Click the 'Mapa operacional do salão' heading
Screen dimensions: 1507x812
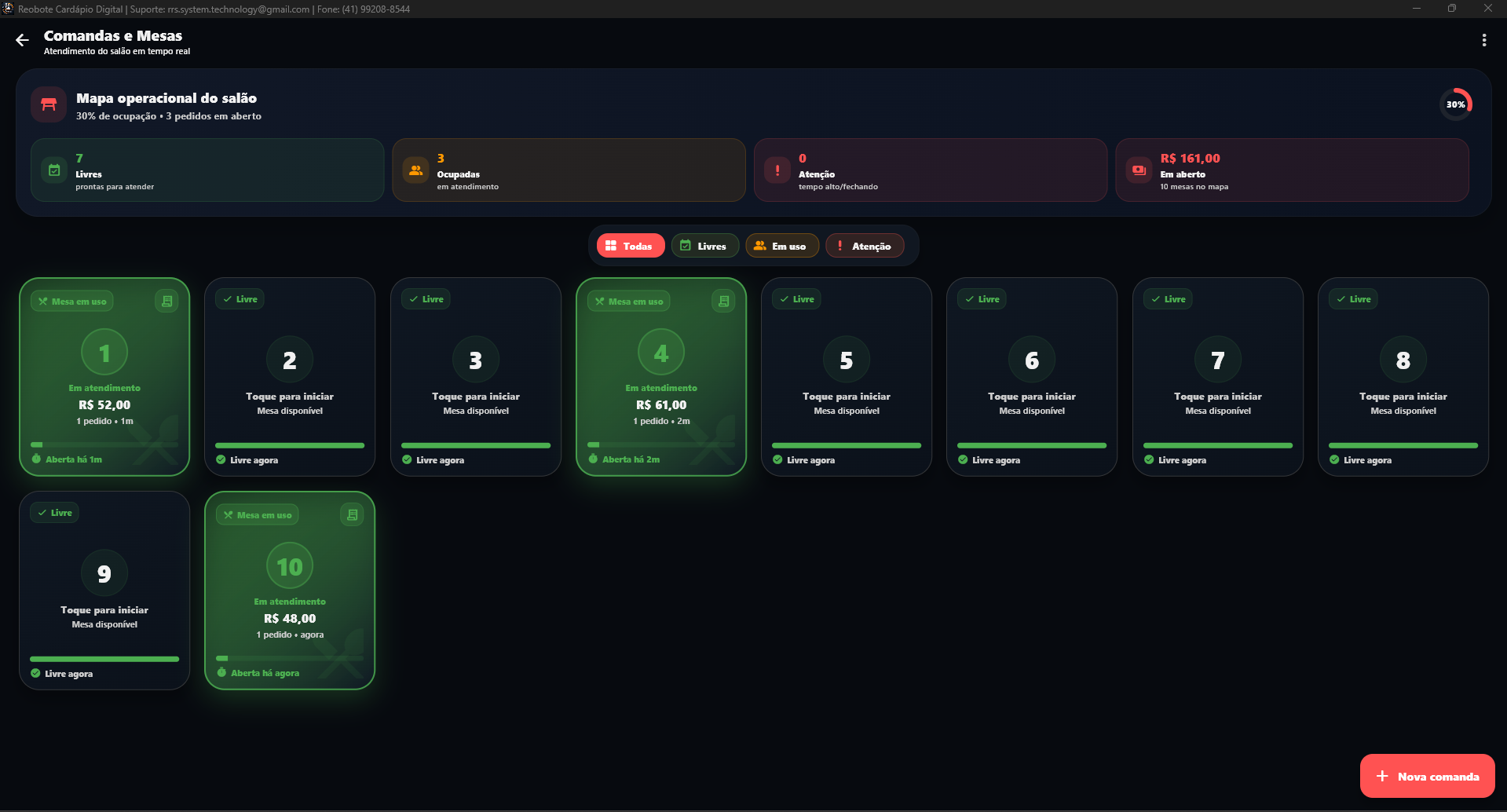(166, 98)
